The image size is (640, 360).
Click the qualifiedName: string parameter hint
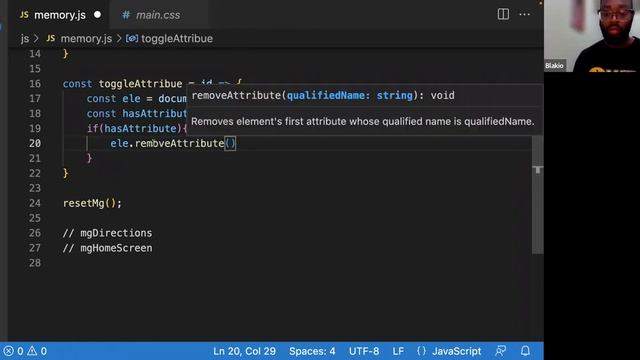click(x=350, y=96)
